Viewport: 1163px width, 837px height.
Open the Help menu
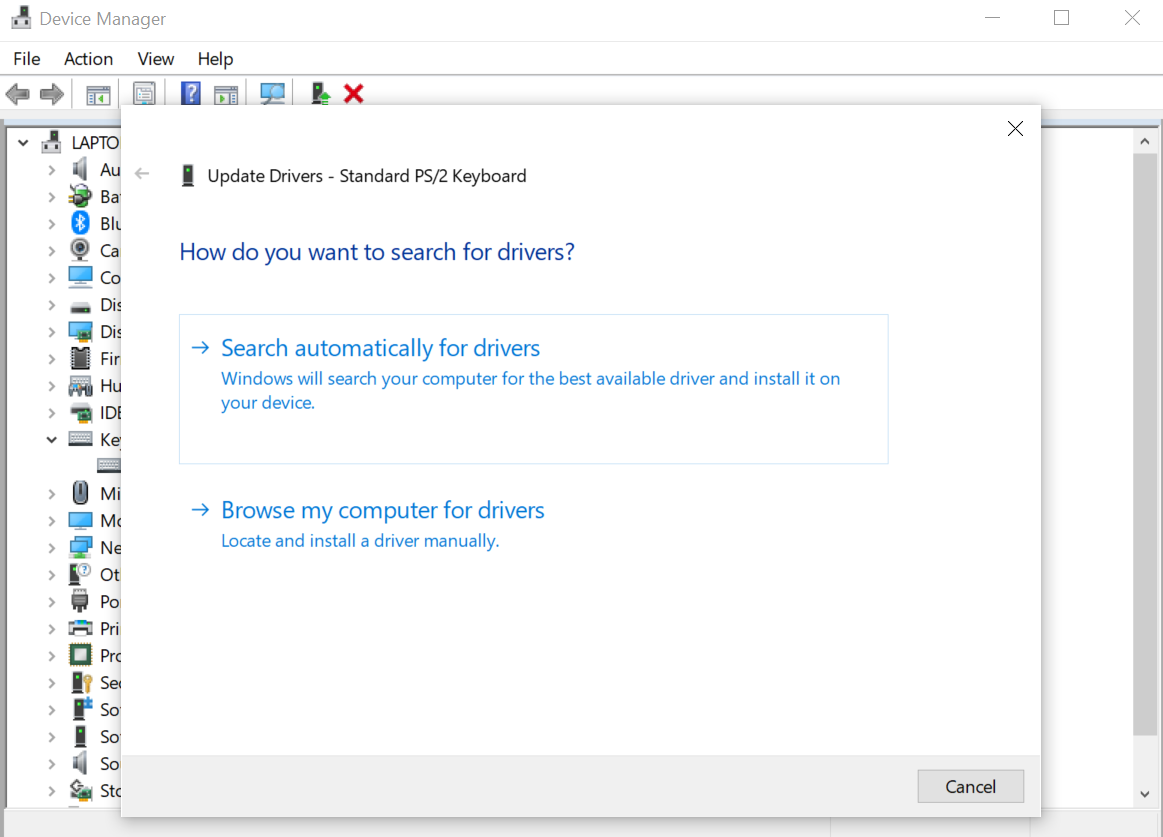click(x=215, y=59)
